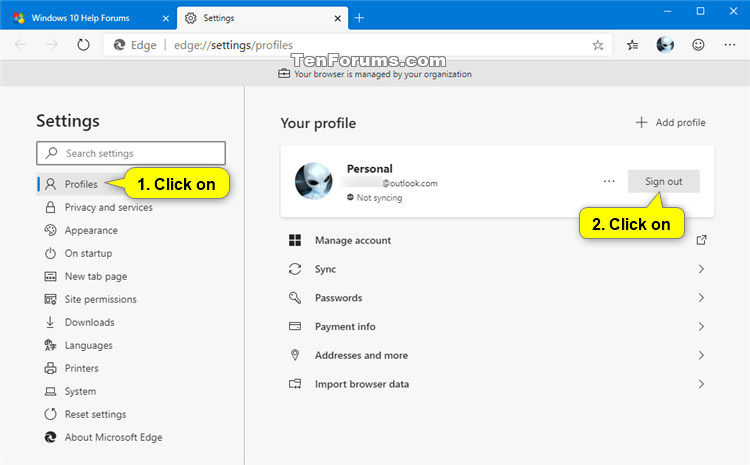Click the Import browser data icon
750x465 pixels.
(295, 384)
